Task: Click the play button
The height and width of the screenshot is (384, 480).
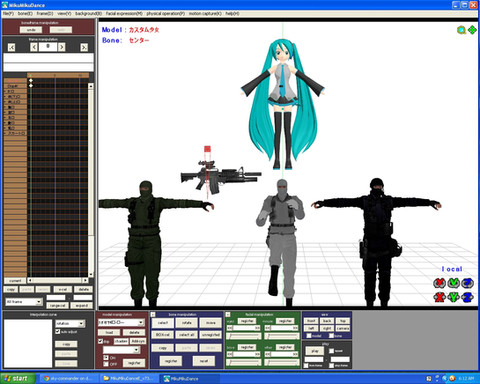Action: pyautogui.click(x=315, y=351)
